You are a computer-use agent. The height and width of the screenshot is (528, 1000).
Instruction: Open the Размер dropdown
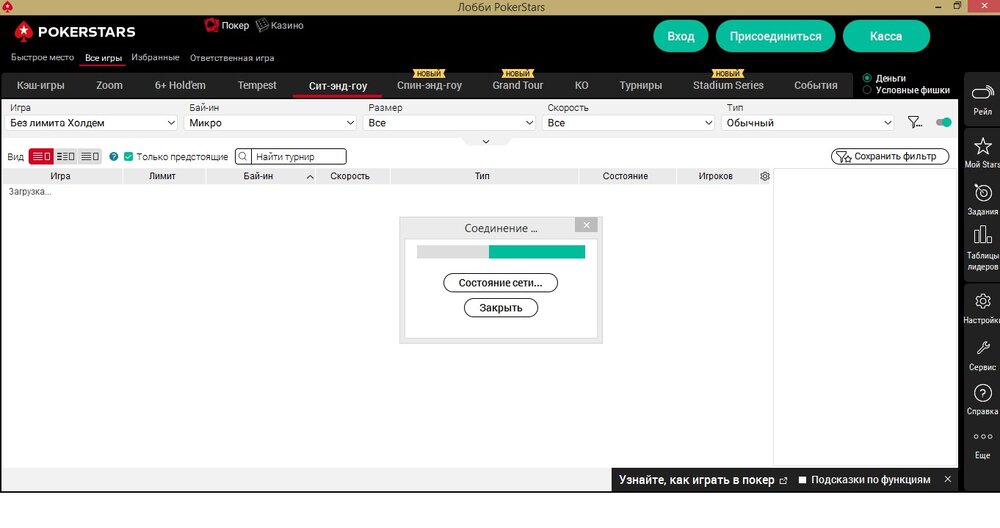[x=450, y=122]
